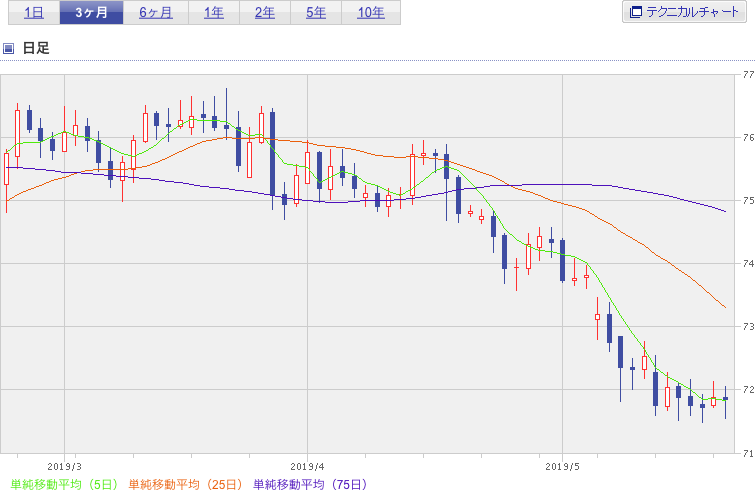Click the 単純移動平均（5日） legend label

point(64,484)
